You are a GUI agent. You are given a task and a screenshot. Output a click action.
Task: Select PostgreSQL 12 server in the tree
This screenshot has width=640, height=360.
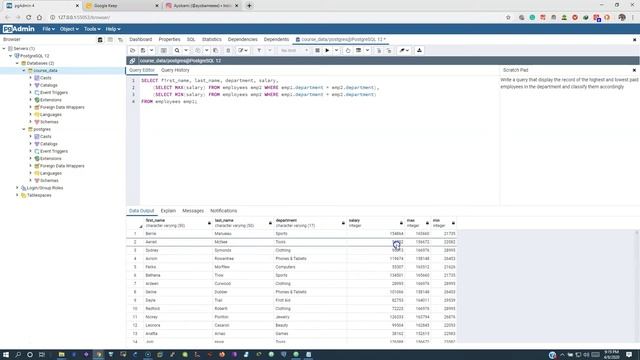[x=35, y=56]
